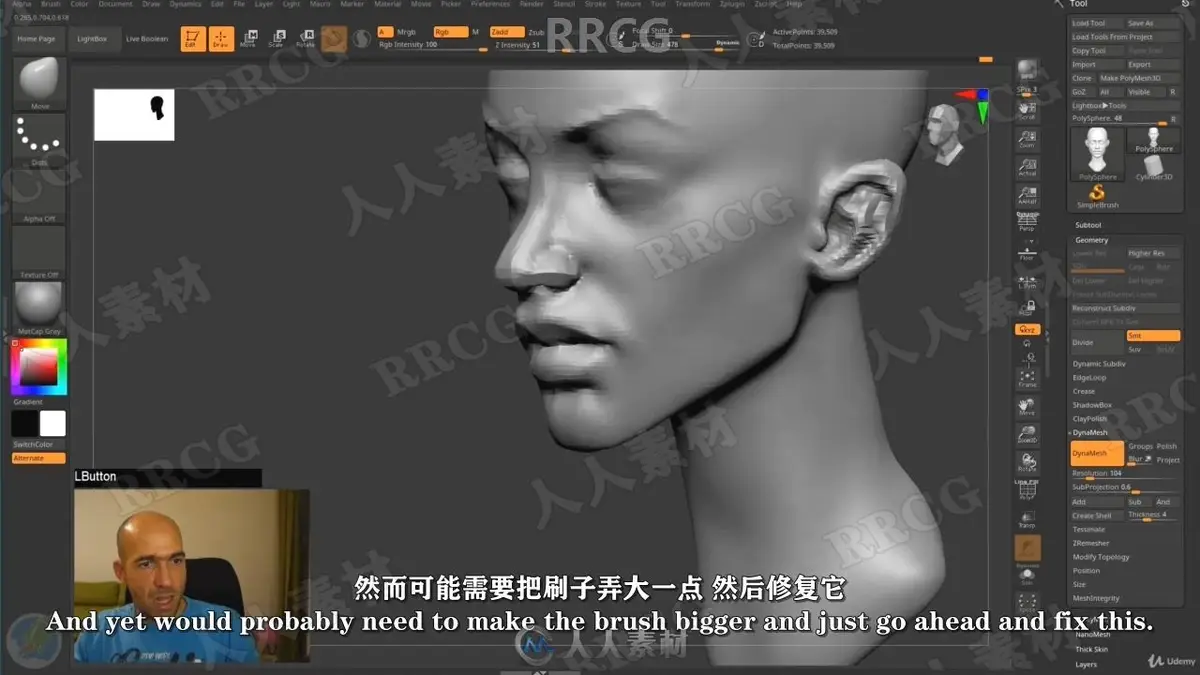
Task: Click the Frame view icon
Action: [x=1027, y=378]
